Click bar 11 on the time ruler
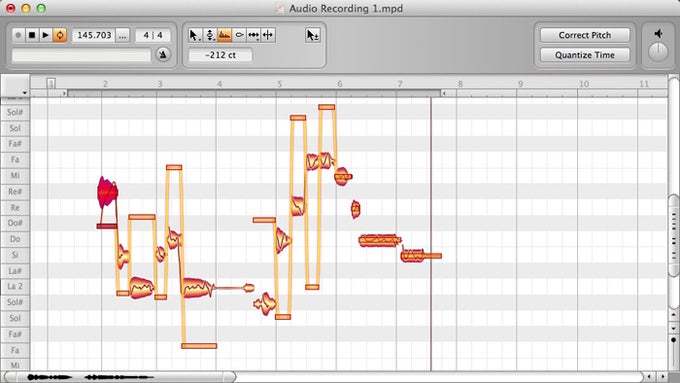This screenshot has height=383, width=680. [644, 84]
